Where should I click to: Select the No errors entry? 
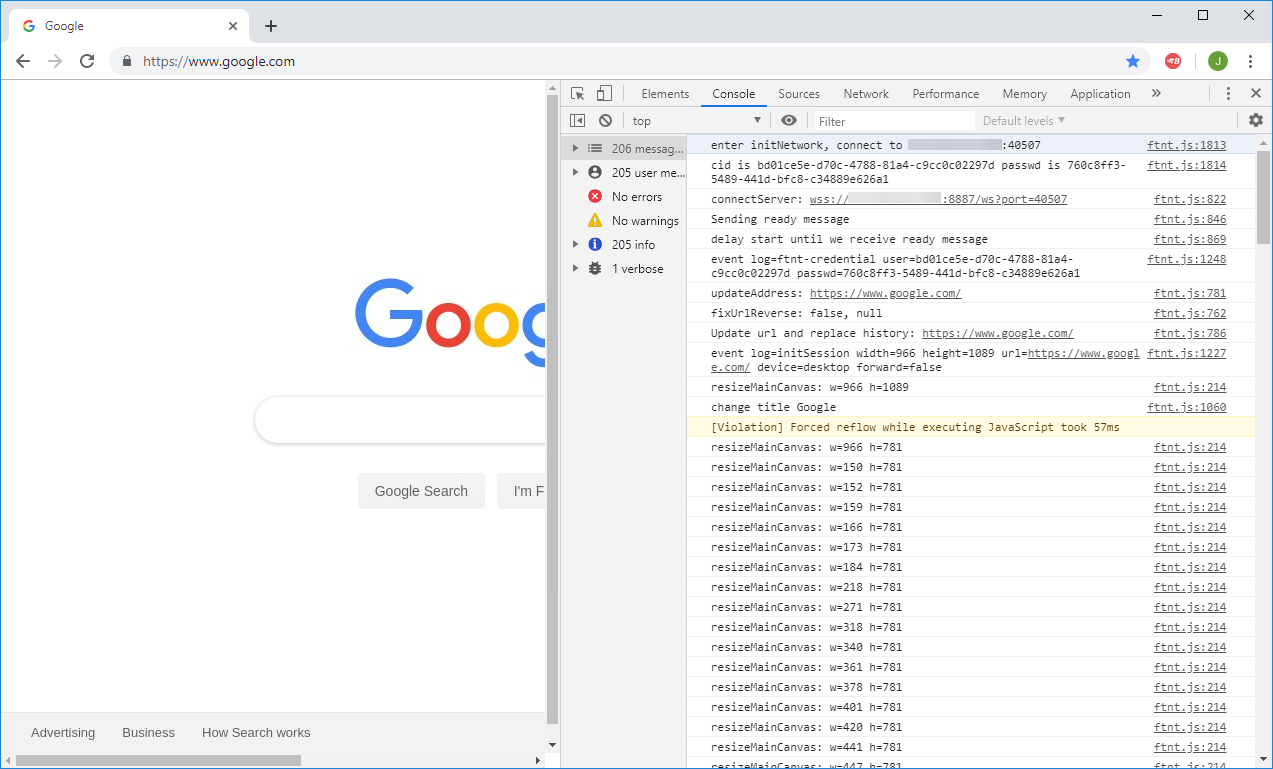pos(639,197)
